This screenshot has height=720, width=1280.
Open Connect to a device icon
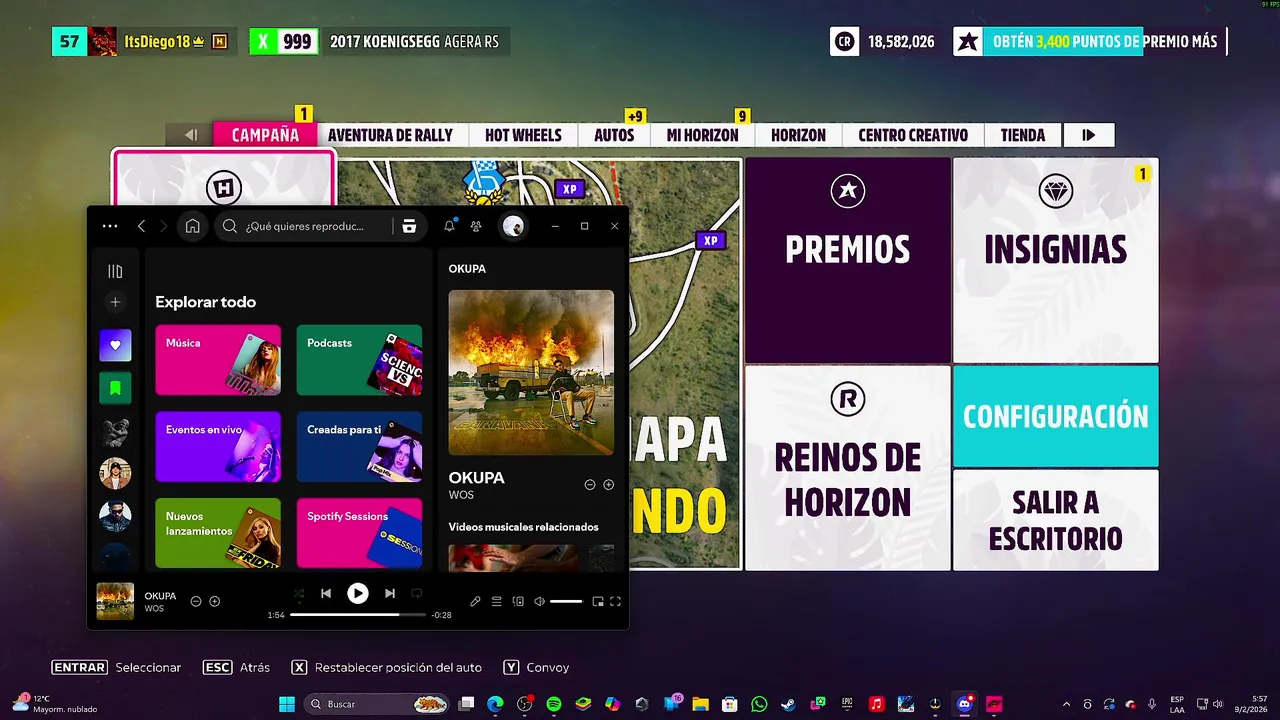click(518, 601)
